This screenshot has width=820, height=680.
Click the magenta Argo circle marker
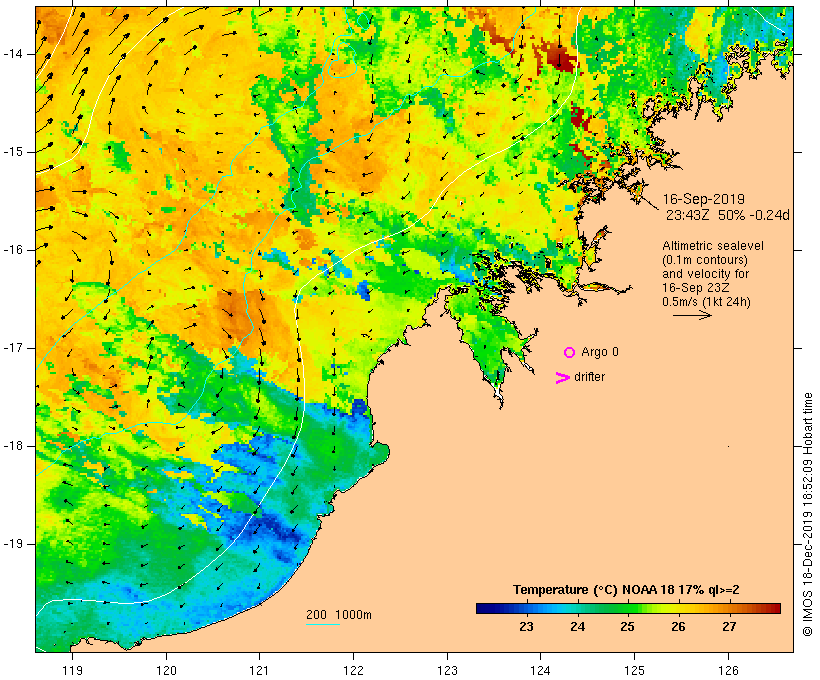pyautogui.click(x=570, y=353)
